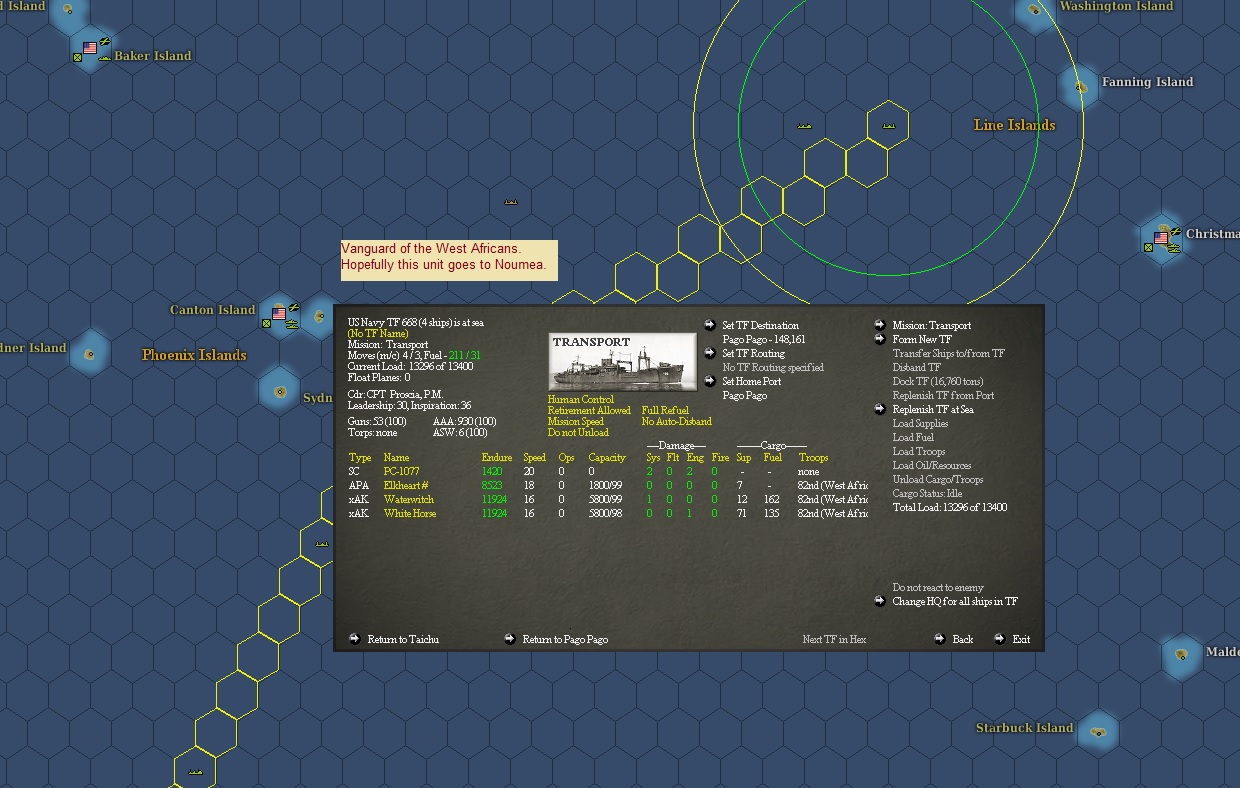Image resolution: width=1240 pixels, height=788 pixels.
Task: Click the Pago Pago - 148,161 destination text
Action: (x=763, y=339)
